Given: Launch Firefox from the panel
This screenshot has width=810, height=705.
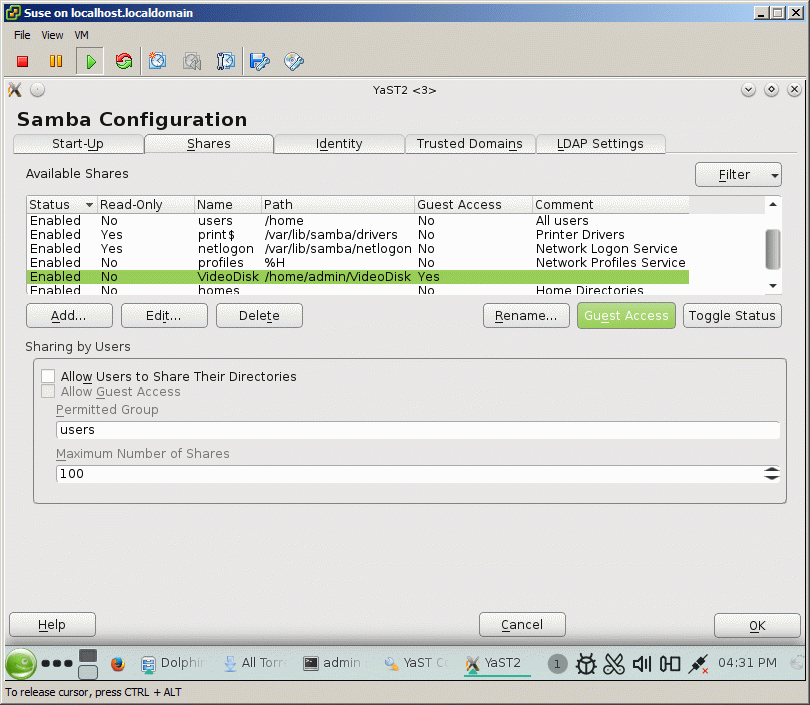Looking at the screenshot, I should click(118, 663).
